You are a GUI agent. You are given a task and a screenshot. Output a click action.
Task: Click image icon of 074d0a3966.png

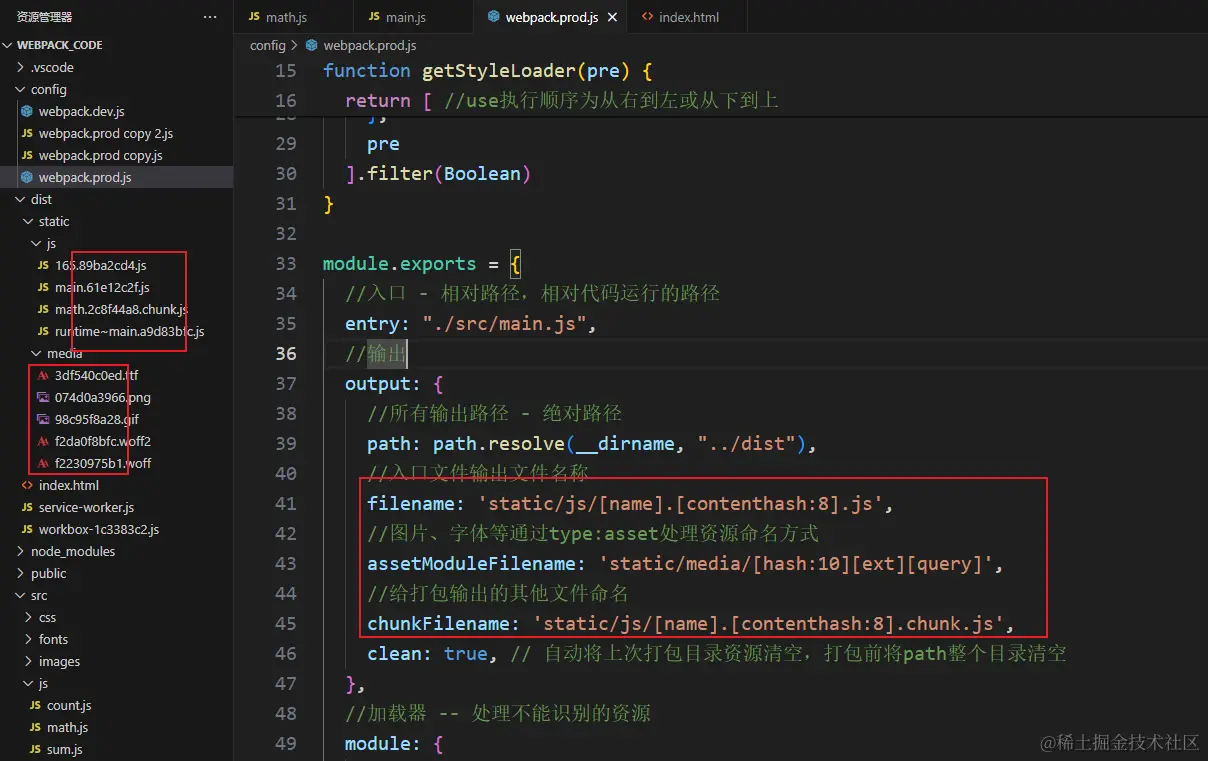tap(43, 397)
